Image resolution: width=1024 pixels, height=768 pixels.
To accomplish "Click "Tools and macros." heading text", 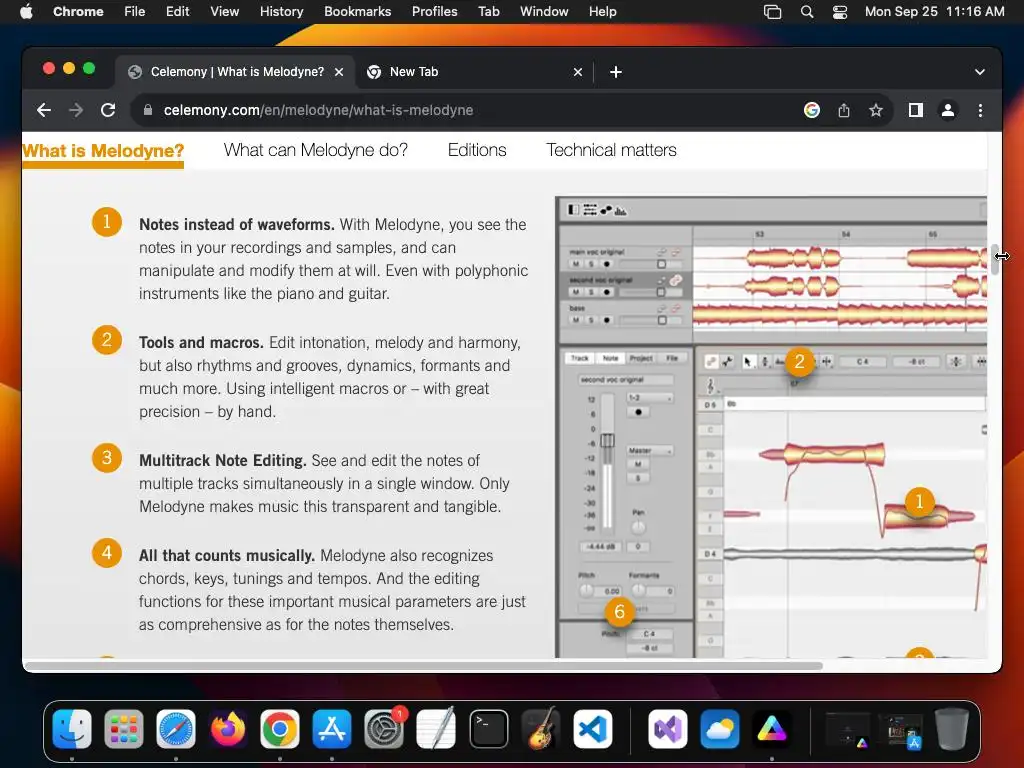I will (201, 343).
